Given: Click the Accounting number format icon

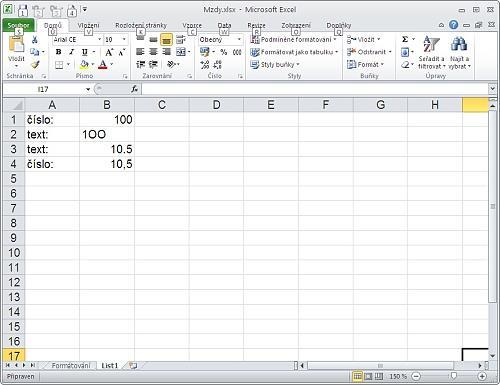Looking at the screenshot, I should (x=204, y=52).
